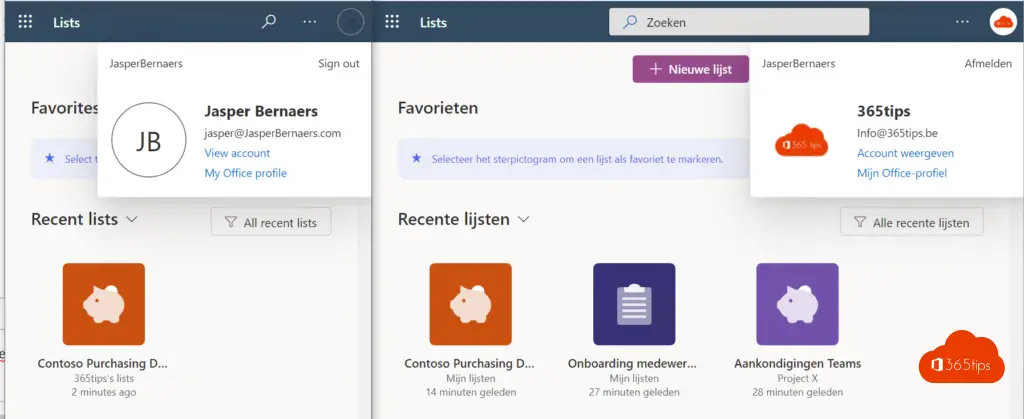The width and height of the screenshot is (1024, 419).
Task: Click funnel icon in All recent lists
Action: (x=231, y=223)
